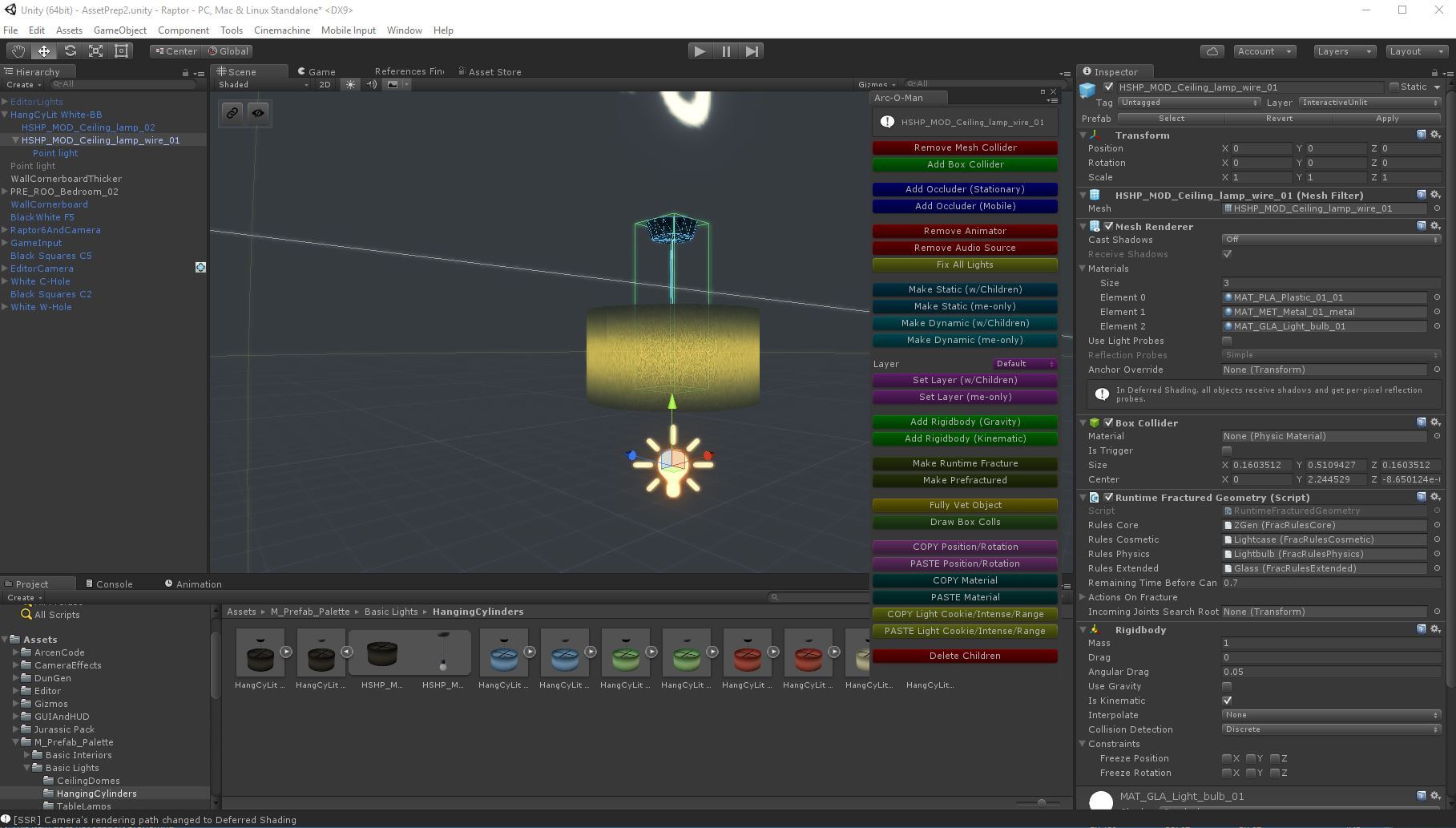This screenshot has width=1456, height=828.
Task: Open Collision Detection dropdown
Action: (x=1331, y=729)
